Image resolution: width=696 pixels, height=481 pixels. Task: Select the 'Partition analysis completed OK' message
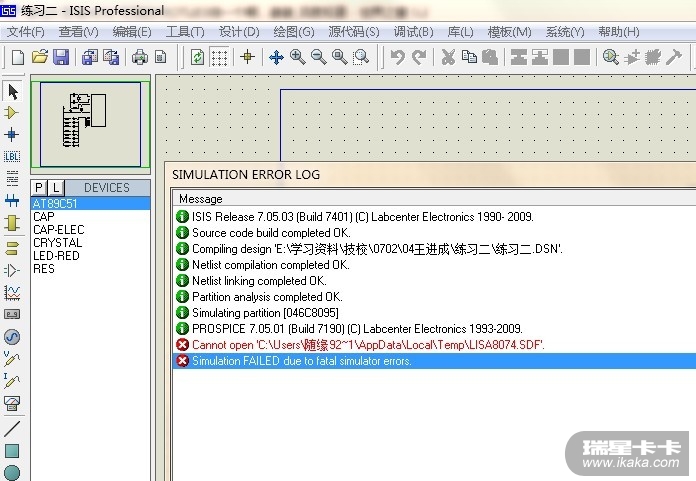434,297
